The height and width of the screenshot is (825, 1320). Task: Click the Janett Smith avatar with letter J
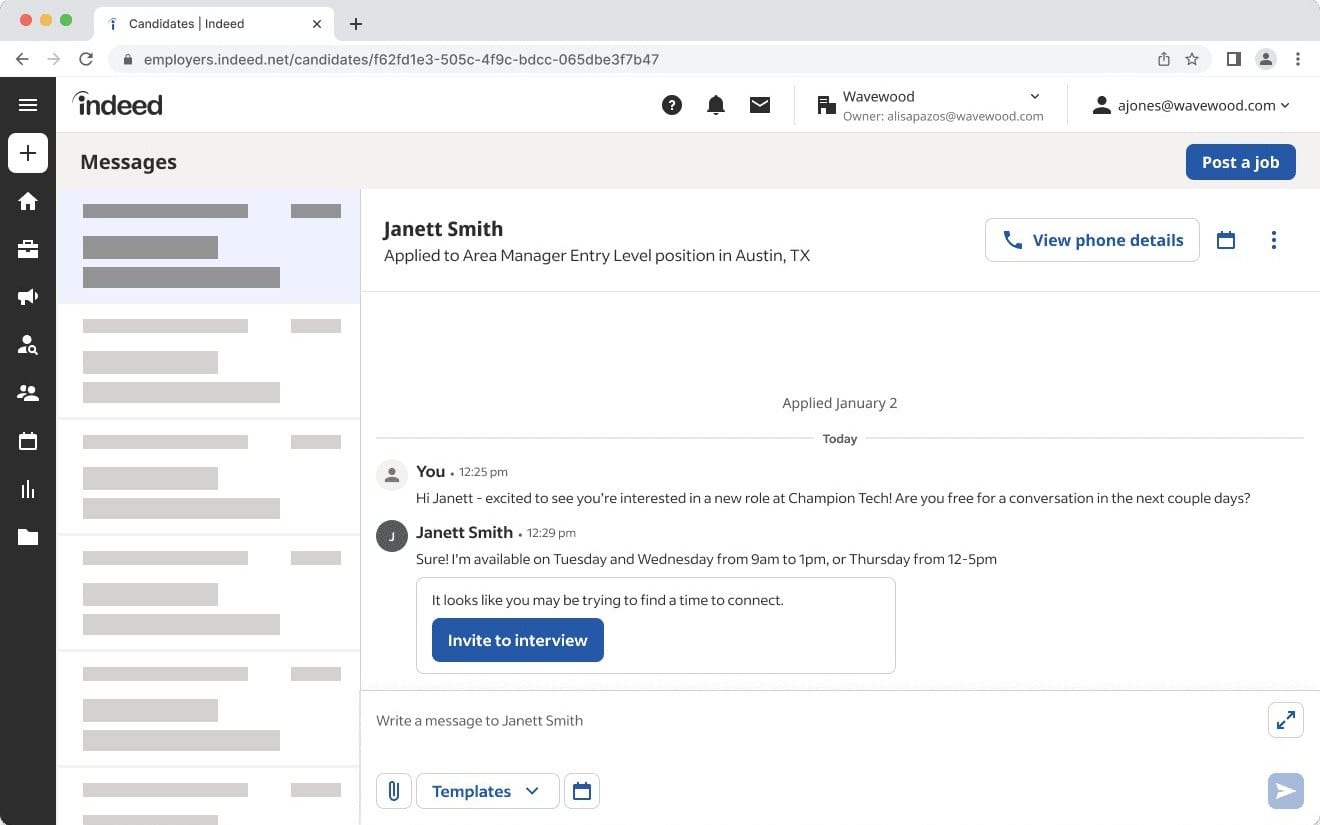392,536
